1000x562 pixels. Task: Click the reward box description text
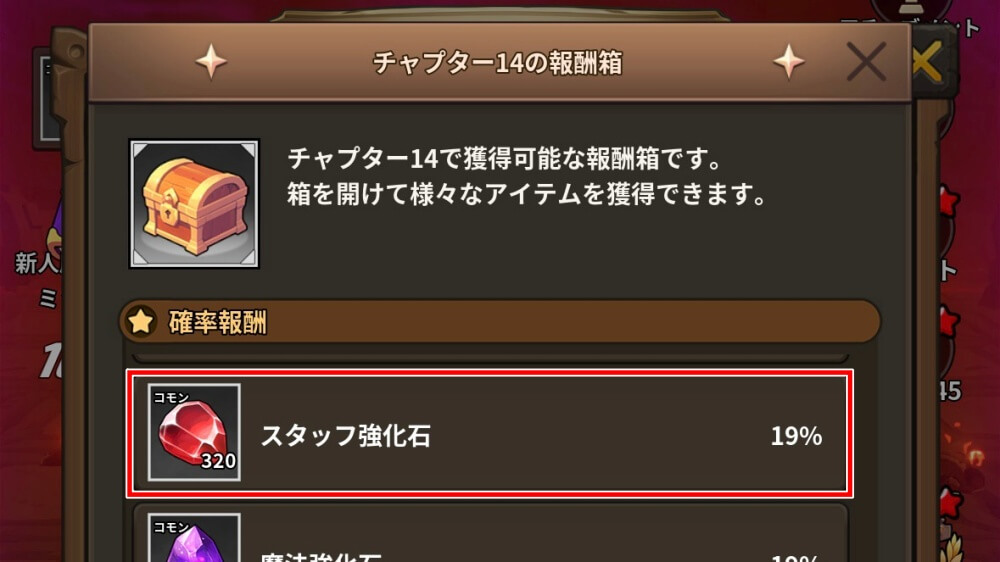point(526,176)
